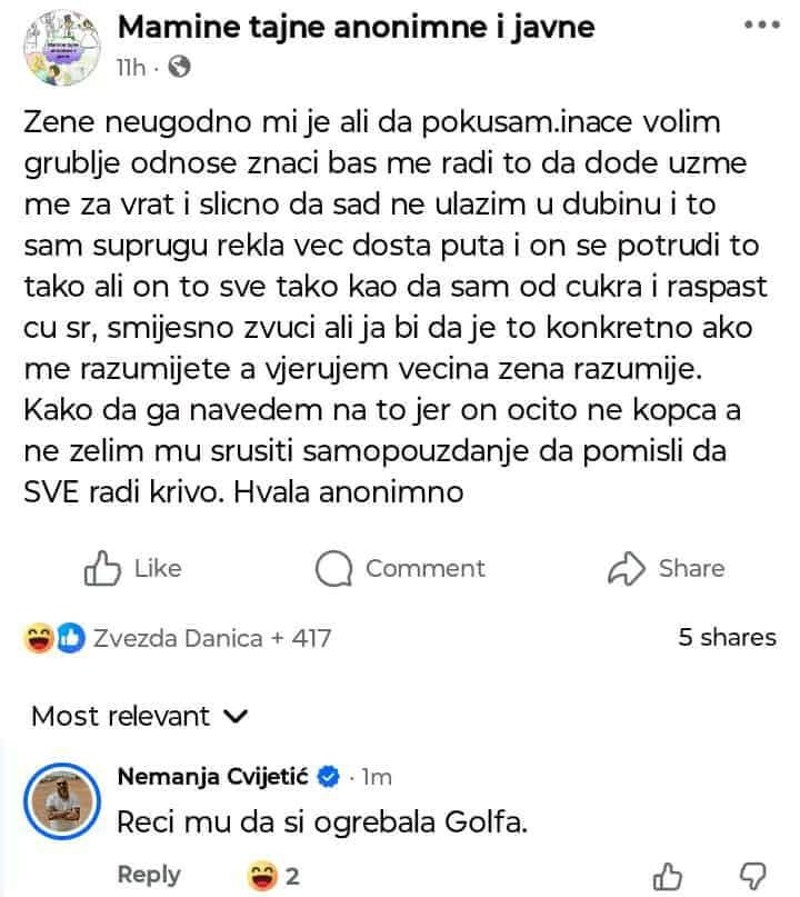View reactions by Zvezda Danica + 417

coord(210,637)
